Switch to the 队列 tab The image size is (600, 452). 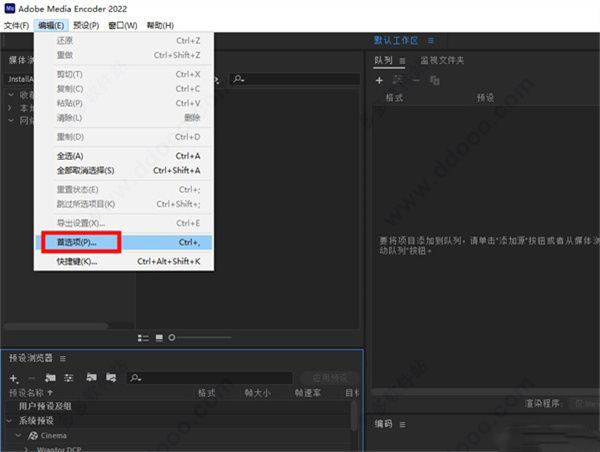(x=383, y=60)
